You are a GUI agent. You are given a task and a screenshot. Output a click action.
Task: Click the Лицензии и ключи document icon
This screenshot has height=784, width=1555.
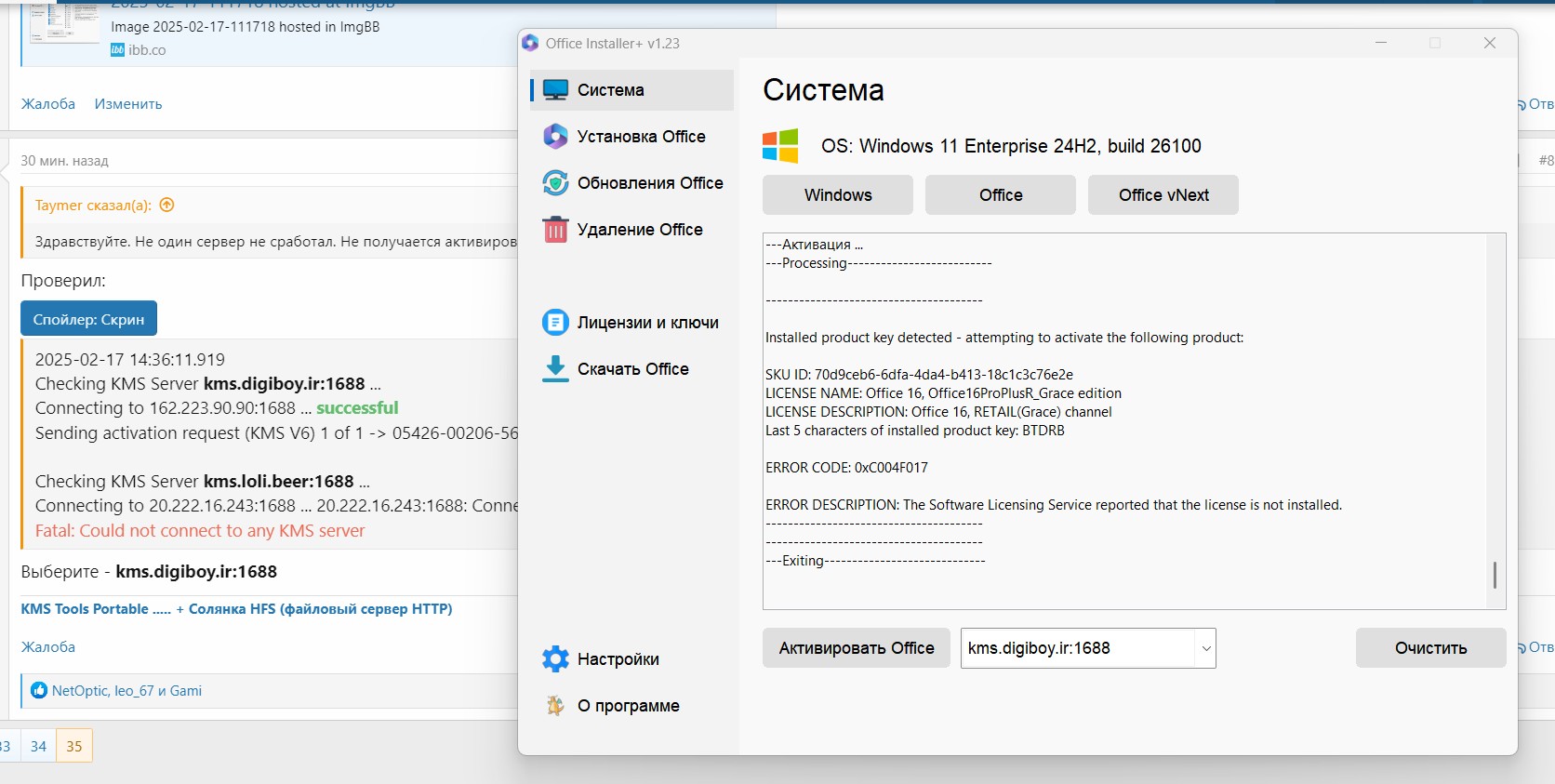click(555, 323)
